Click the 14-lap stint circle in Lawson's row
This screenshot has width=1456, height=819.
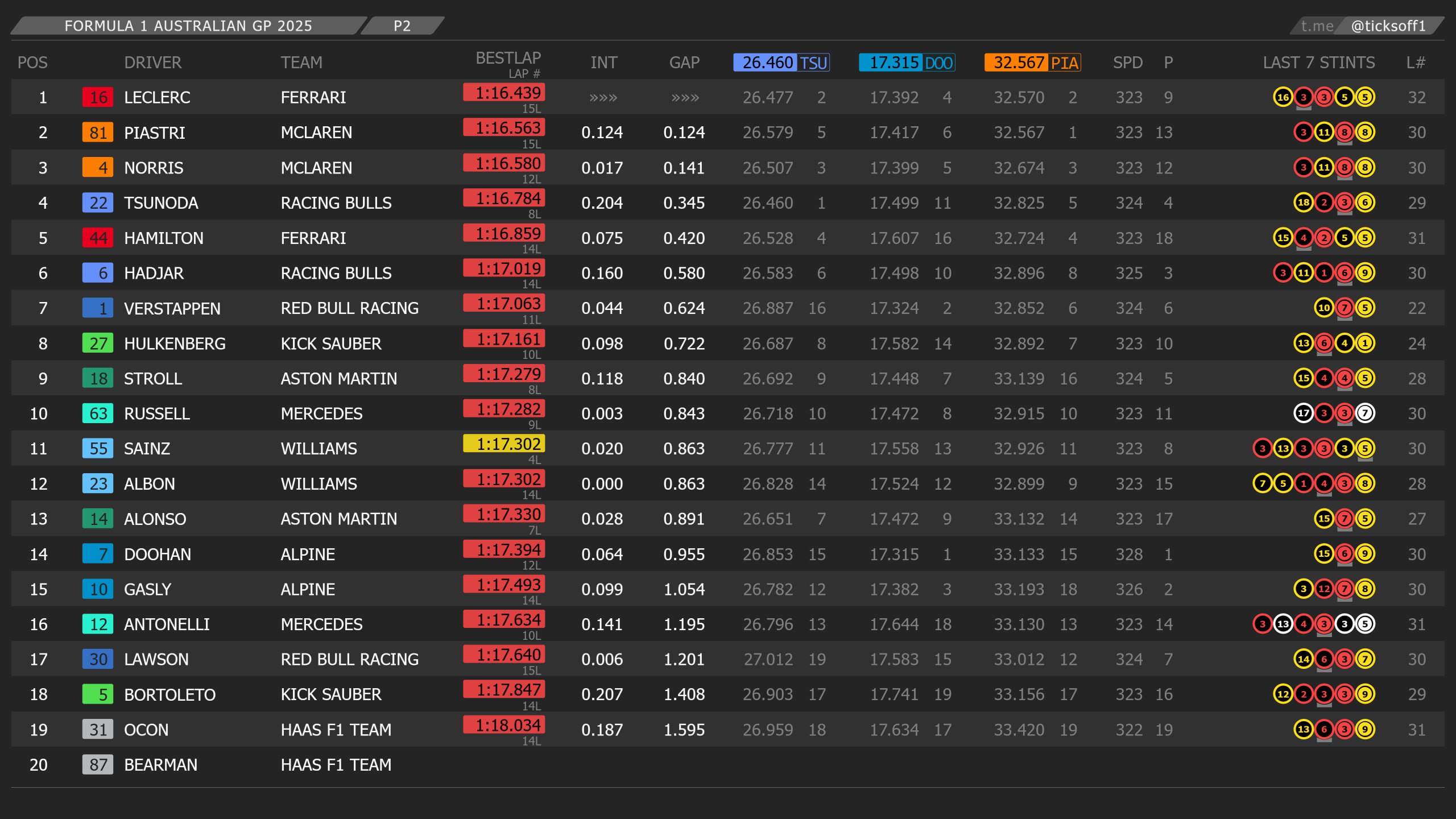coord(1304,659)
